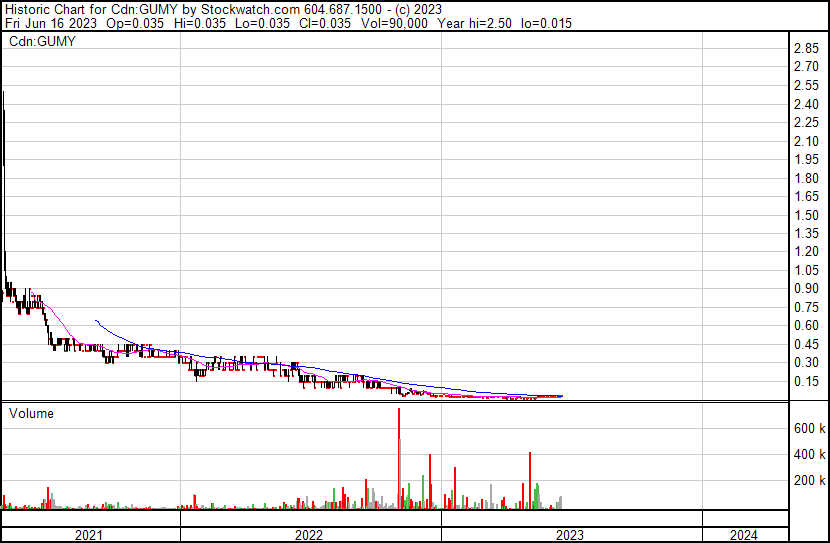Click the Cdn:GUMY symbol label on chart
Viewport: 830px width, 543px height.
tap(42, 42)
